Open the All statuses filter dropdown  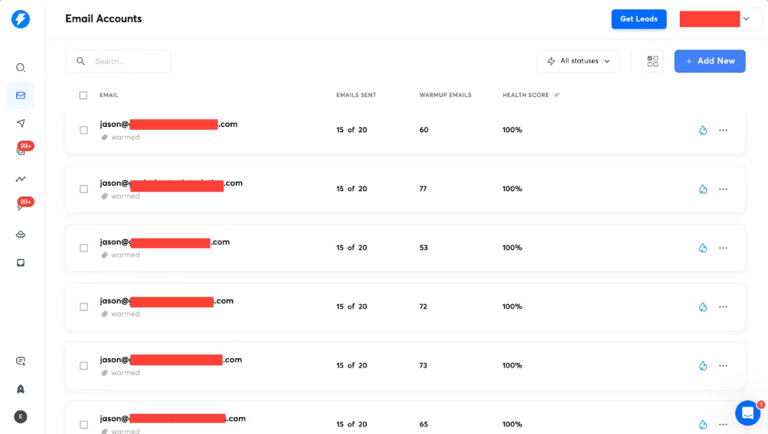point(578,61)
